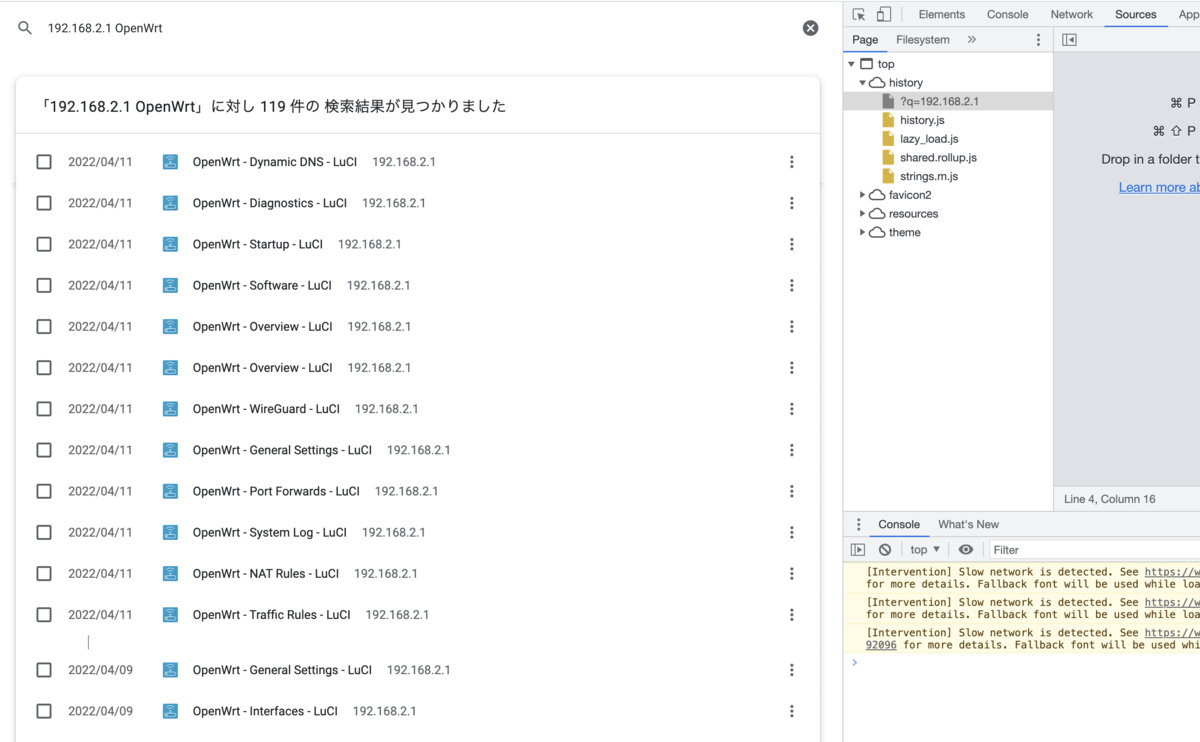Select the What's New drawer tab
This screenshot has height=742, width=1200.
tap(968, 525)
